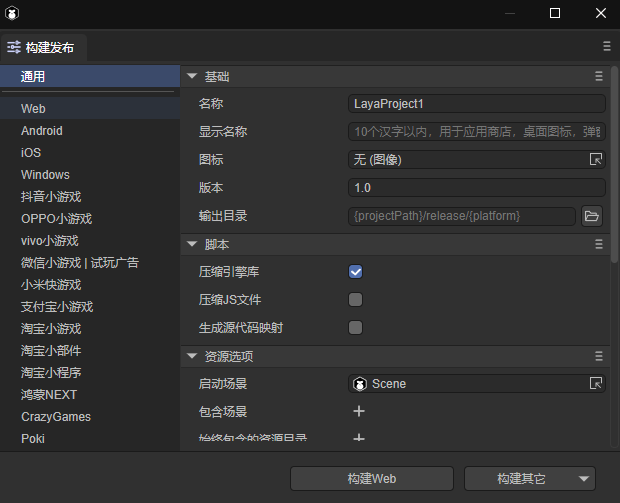This screenshot has width=620, height=503.
Task: Add an included scene with plus icon
Action: click(359, 411)
